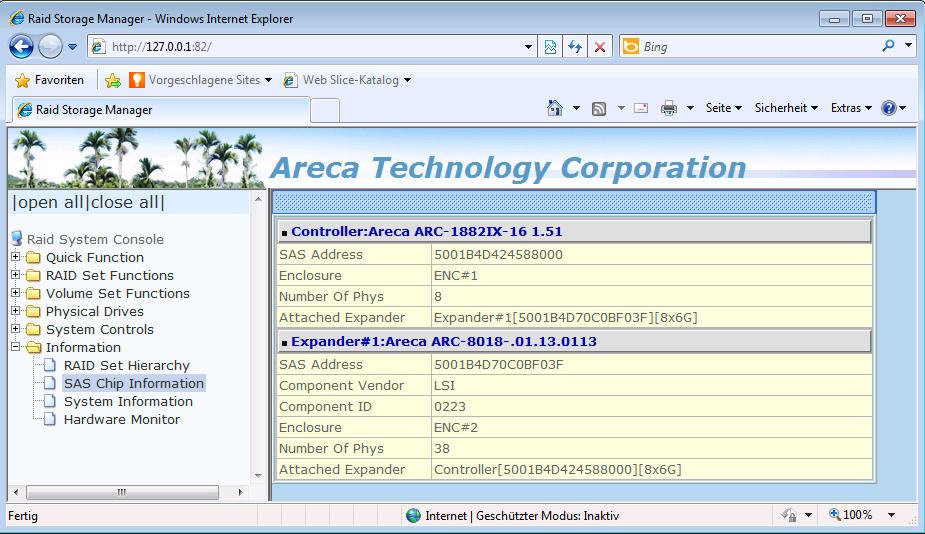This screenshot has height=534, width=925.
Task: Click the Physical Drives folder icon
Action: (x=34, y=312)
